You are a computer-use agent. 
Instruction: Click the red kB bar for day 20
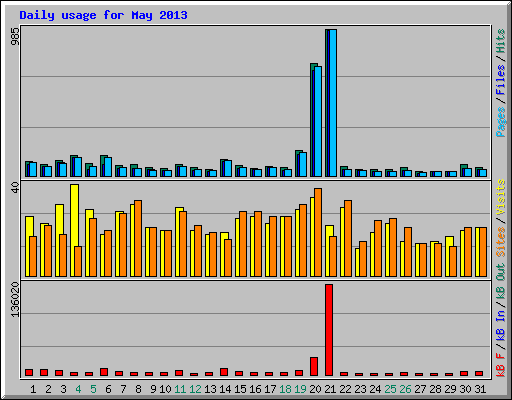point(314,367)
